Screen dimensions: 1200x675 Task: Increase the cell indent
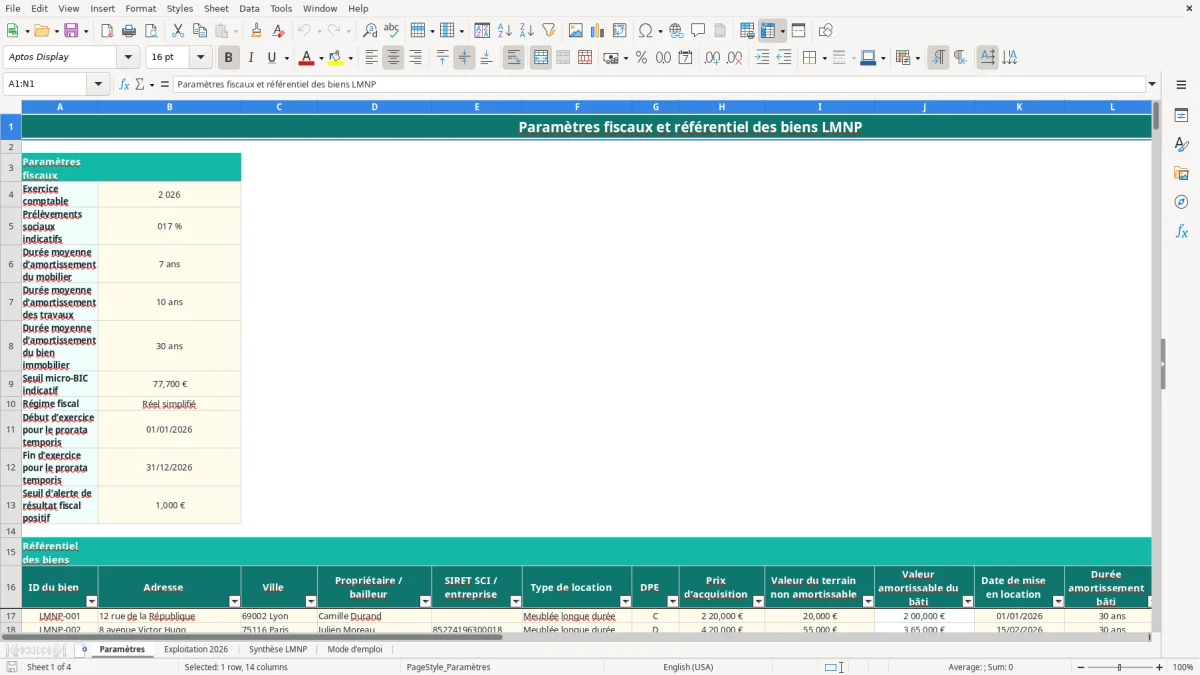tap(762, 58)
